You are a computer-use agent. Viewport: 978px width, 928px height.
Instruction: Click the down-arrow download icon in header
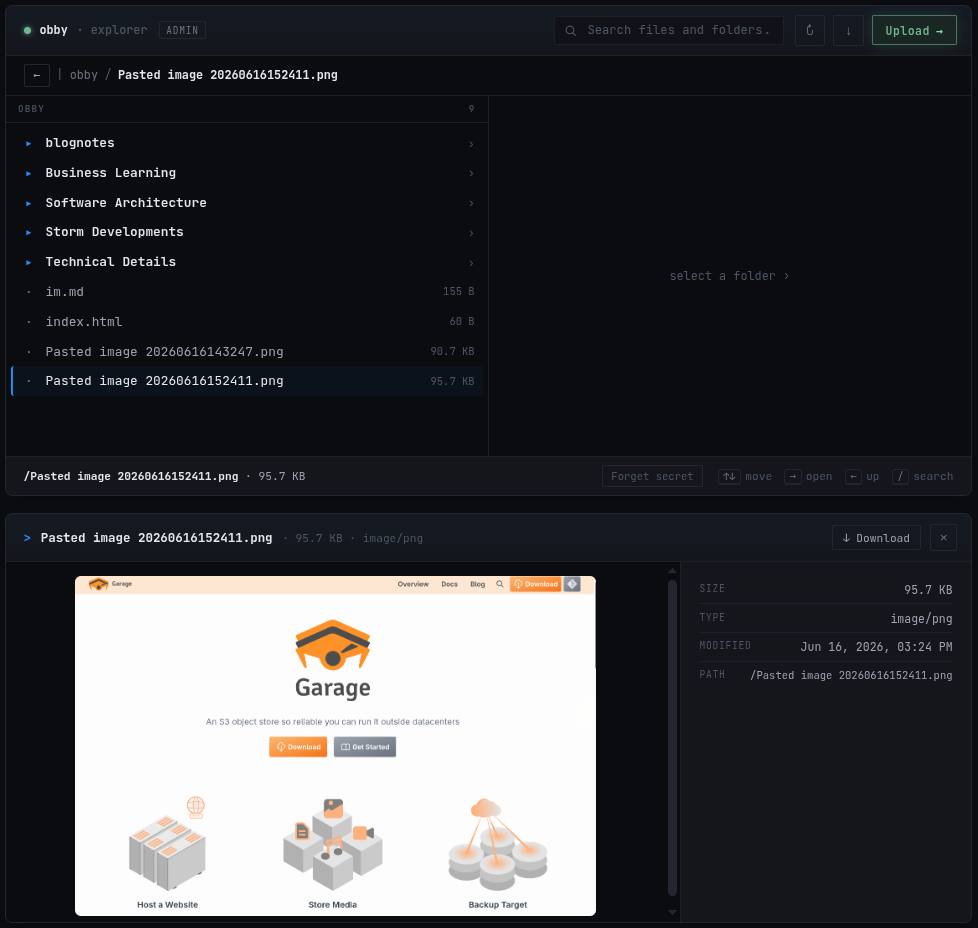[848, 30]
